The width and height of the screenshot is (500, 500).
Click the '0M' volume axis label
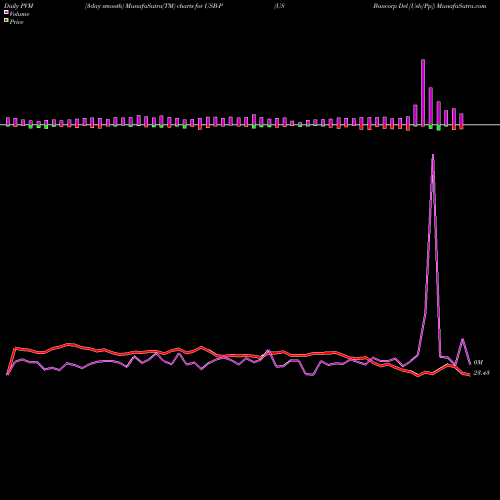click(478, 362)
